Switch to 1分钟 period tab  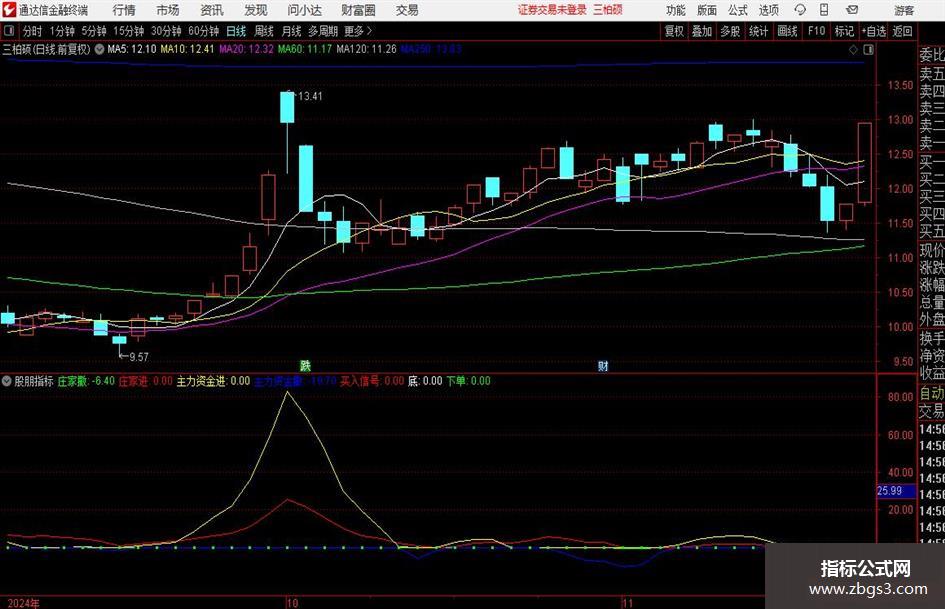[x=62, y=31]
